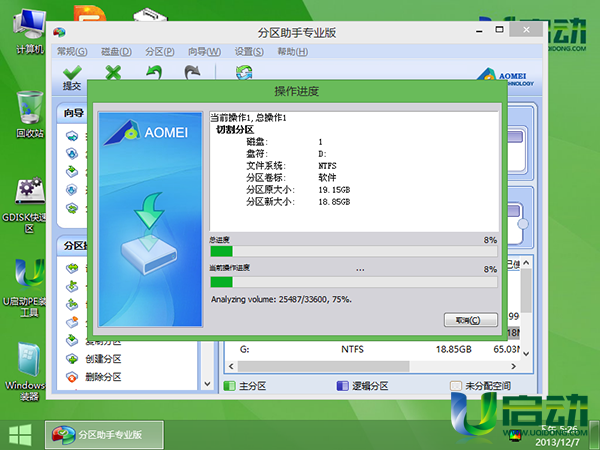Viewport: 600px width, 450px height.
Task: Click the partition list scroll-down arrow
Action: pos(526,354)
